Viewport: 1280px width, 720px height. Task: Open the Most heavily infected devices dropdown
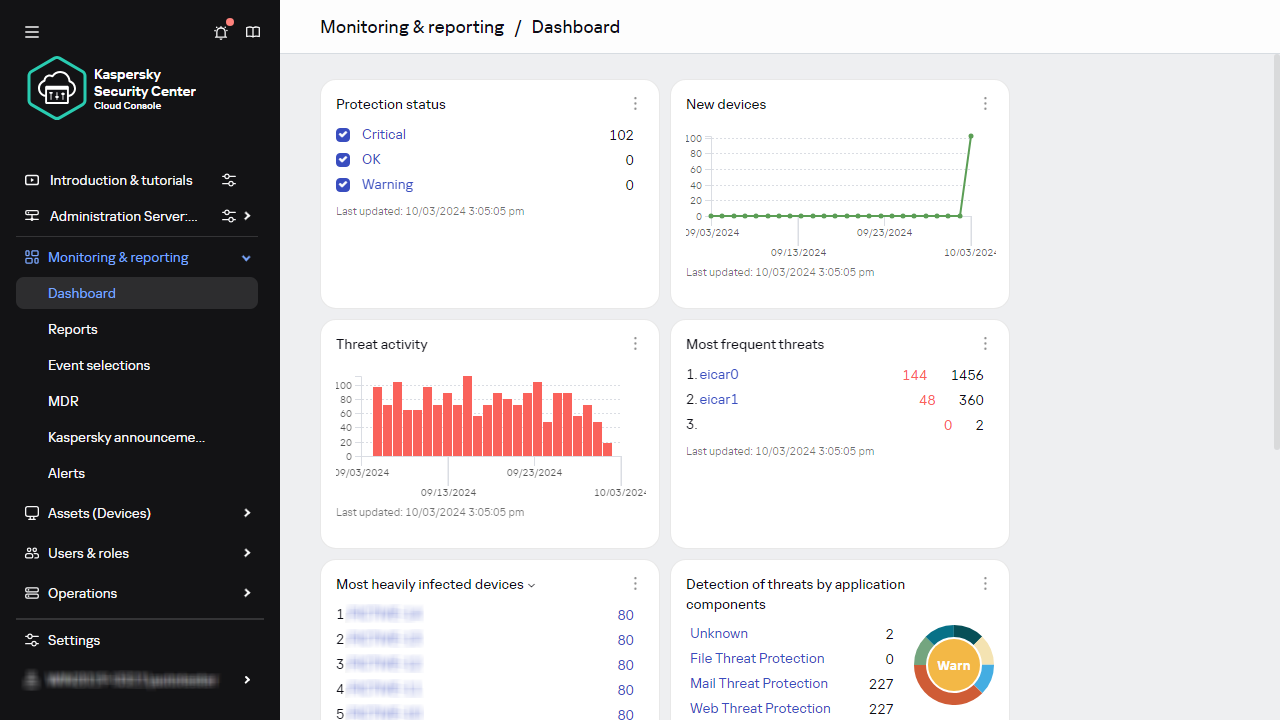pyautogui.click(x=531, y=585)
